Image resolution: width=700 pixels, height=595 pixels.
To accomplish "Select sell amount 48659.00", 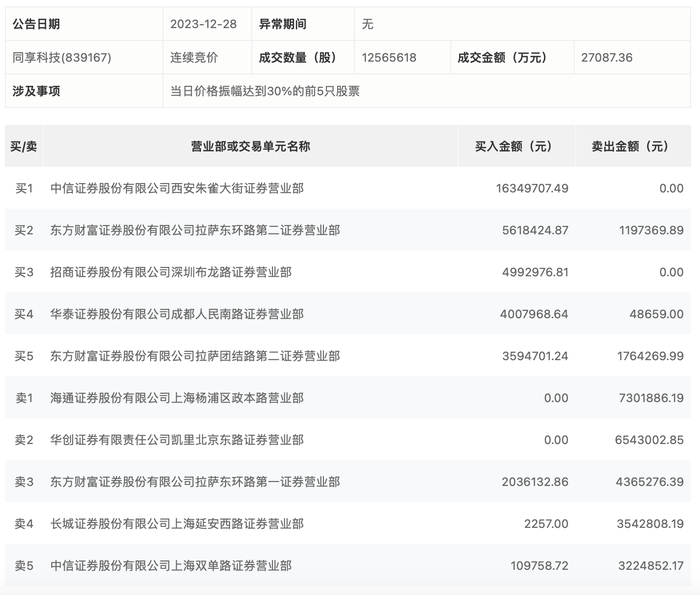I will pos(657,314).
